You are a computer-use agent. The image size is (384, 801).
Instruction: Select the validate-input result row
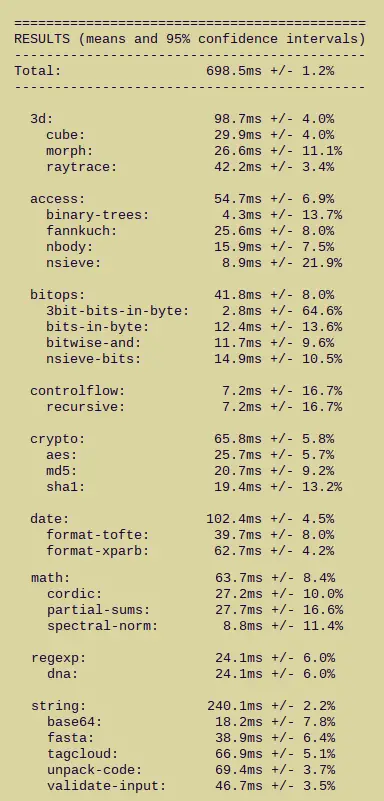[x=191, y=786]
